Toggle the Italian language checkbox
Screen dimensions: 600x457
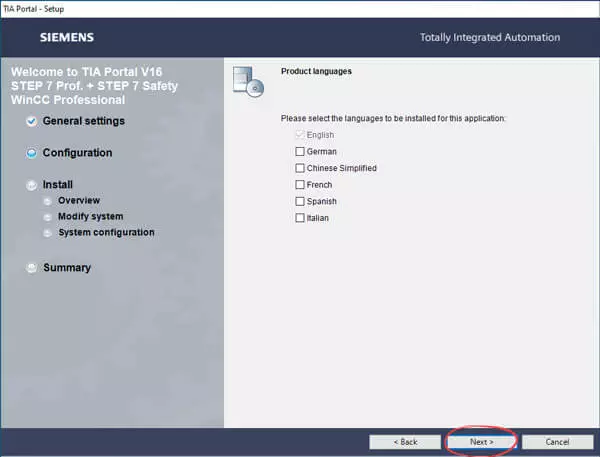click(300, 218)
